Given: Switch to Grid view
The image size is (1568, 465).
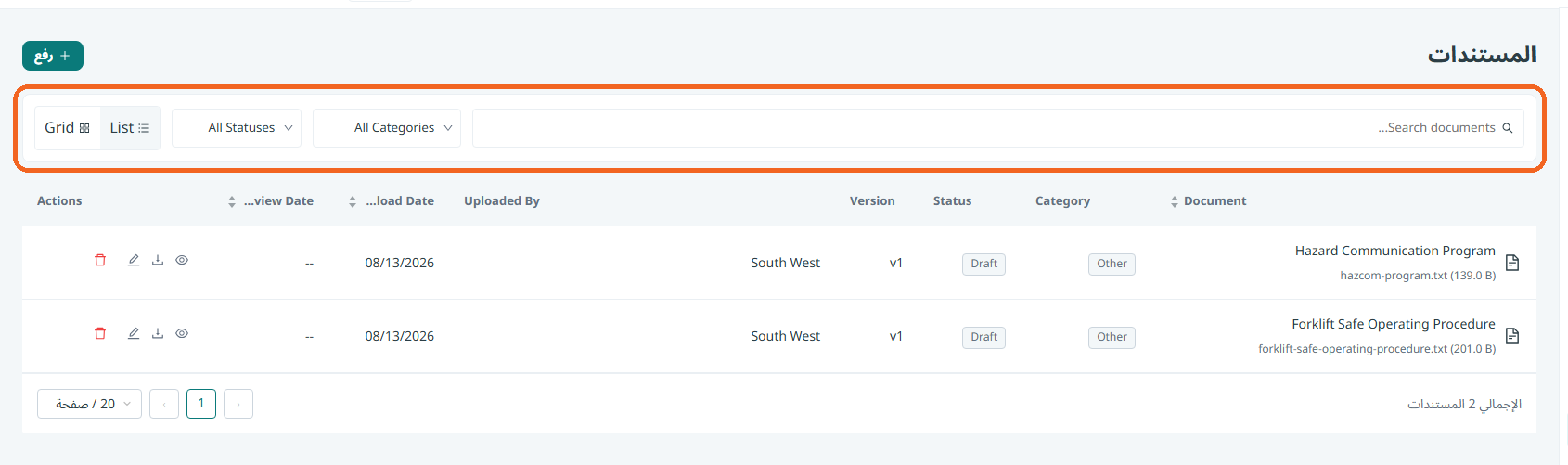Looking at the screenshot, I should coord(68,128).
